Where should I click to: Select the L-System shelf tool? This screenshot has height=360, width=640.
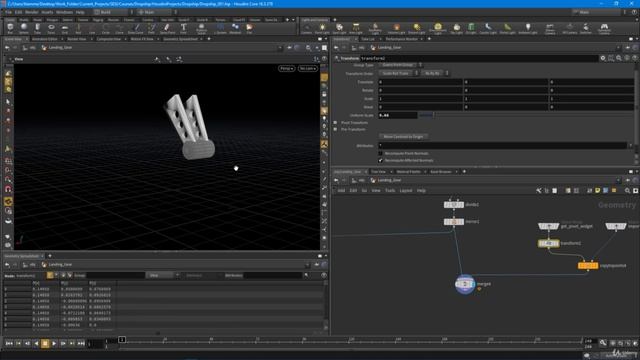click(220, 28)
